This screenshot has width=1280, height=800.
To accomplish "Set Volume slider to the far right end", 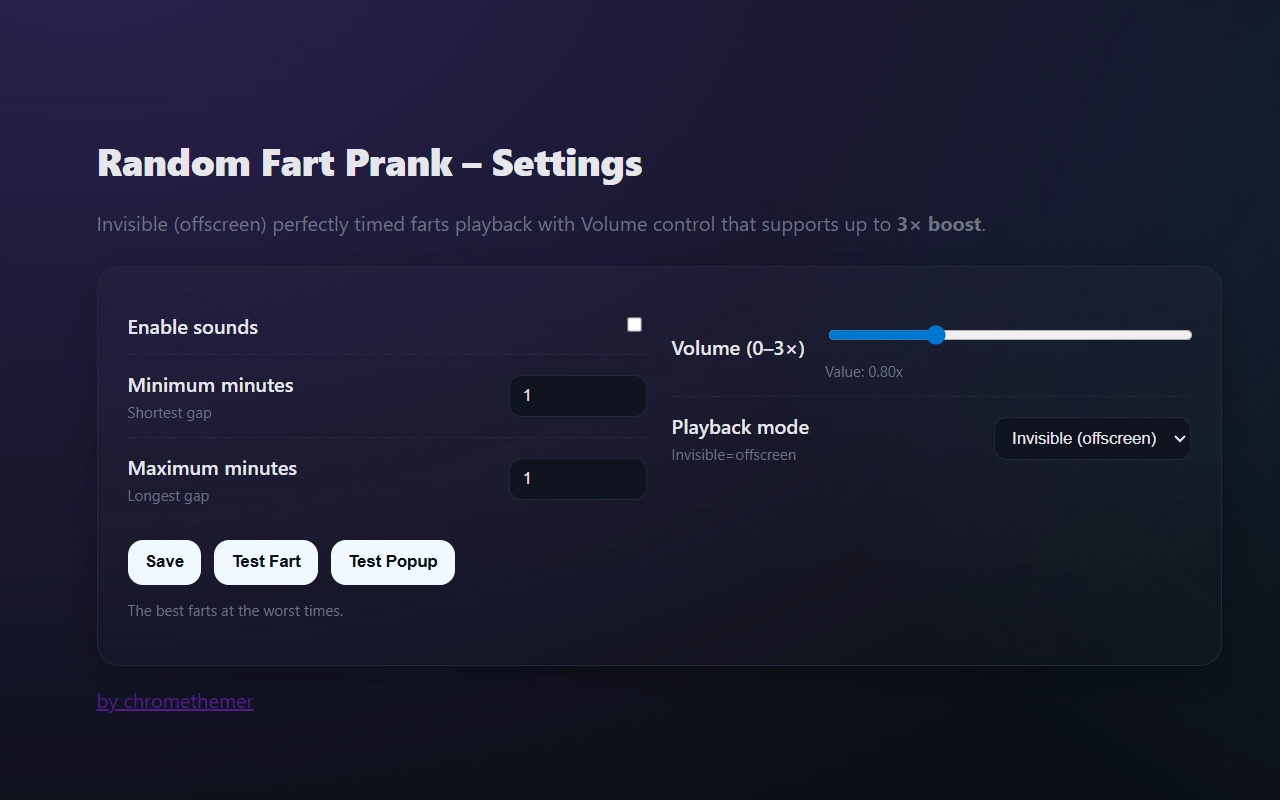I will [x=1187, y=335].
